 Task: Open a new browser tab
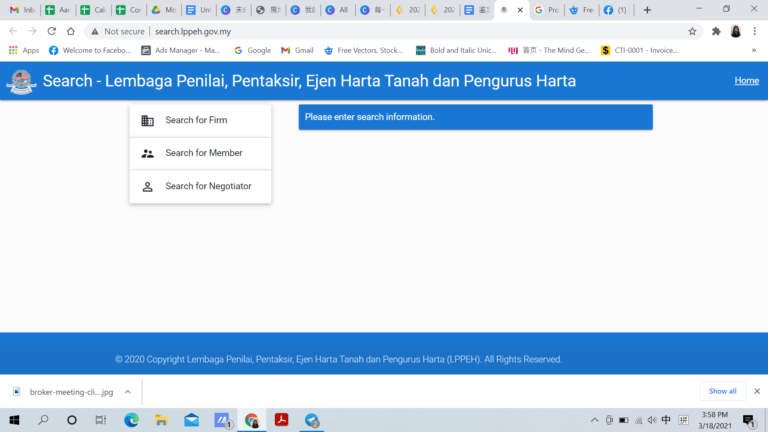coord(648,10)
